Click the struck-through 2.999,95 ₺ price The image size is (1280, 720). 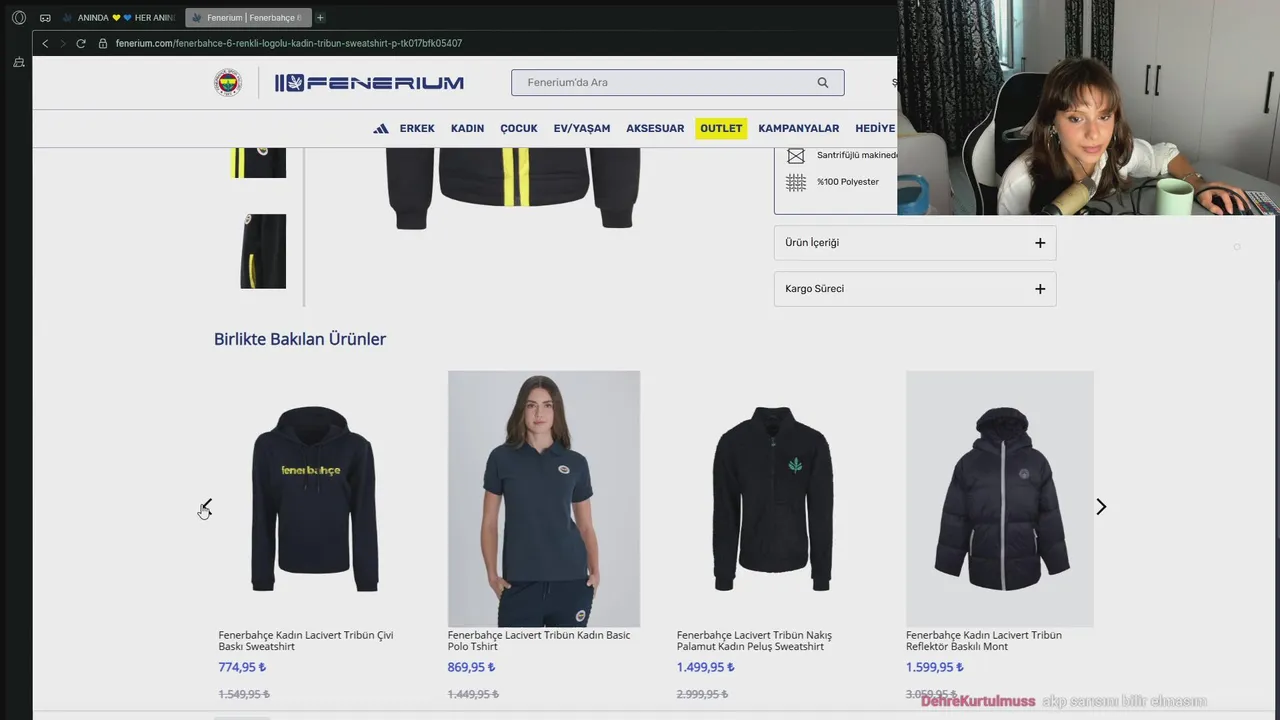pyautogui.click(x=702, y=694)
